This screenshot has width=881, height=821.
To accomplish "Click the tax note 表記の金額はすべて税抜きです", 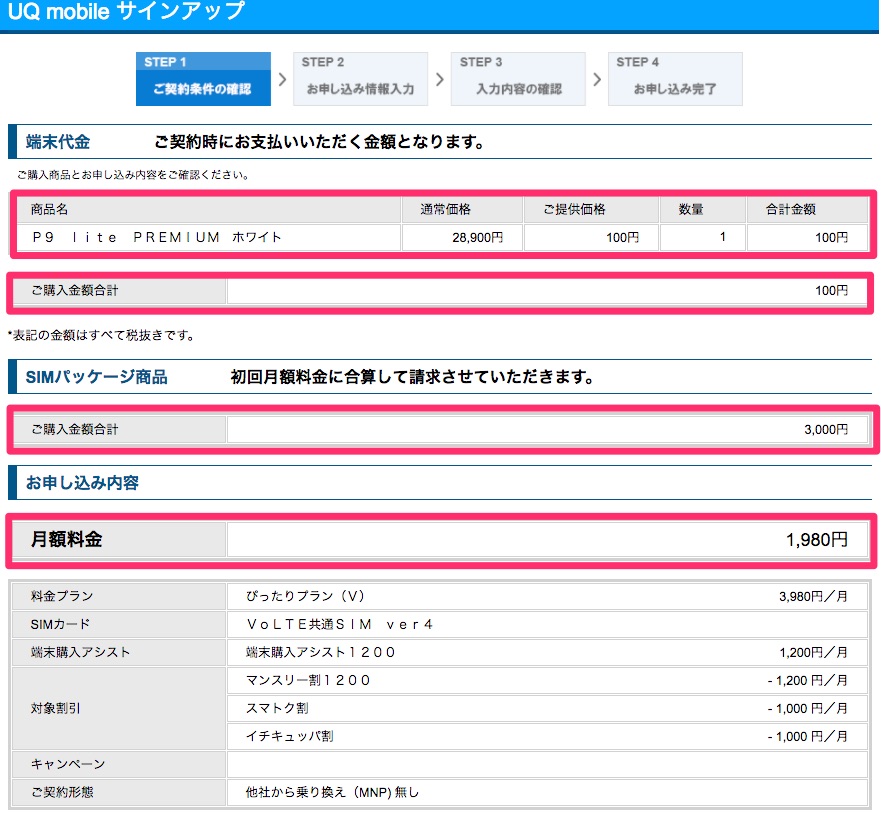I will click(x=101, y=335).
